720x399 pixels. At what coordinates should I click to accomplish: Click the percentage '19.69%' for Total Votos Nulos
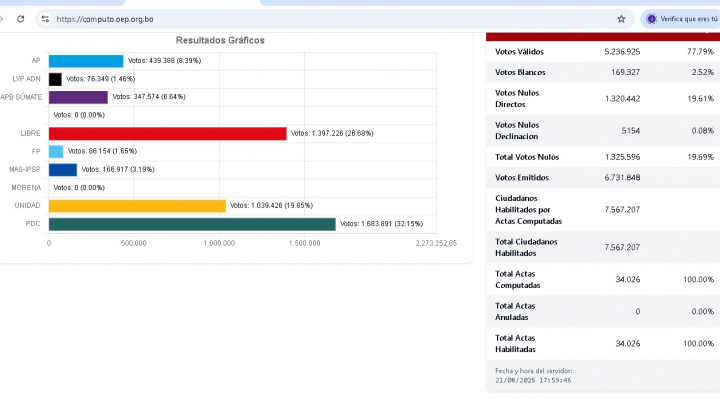point(700,157)
